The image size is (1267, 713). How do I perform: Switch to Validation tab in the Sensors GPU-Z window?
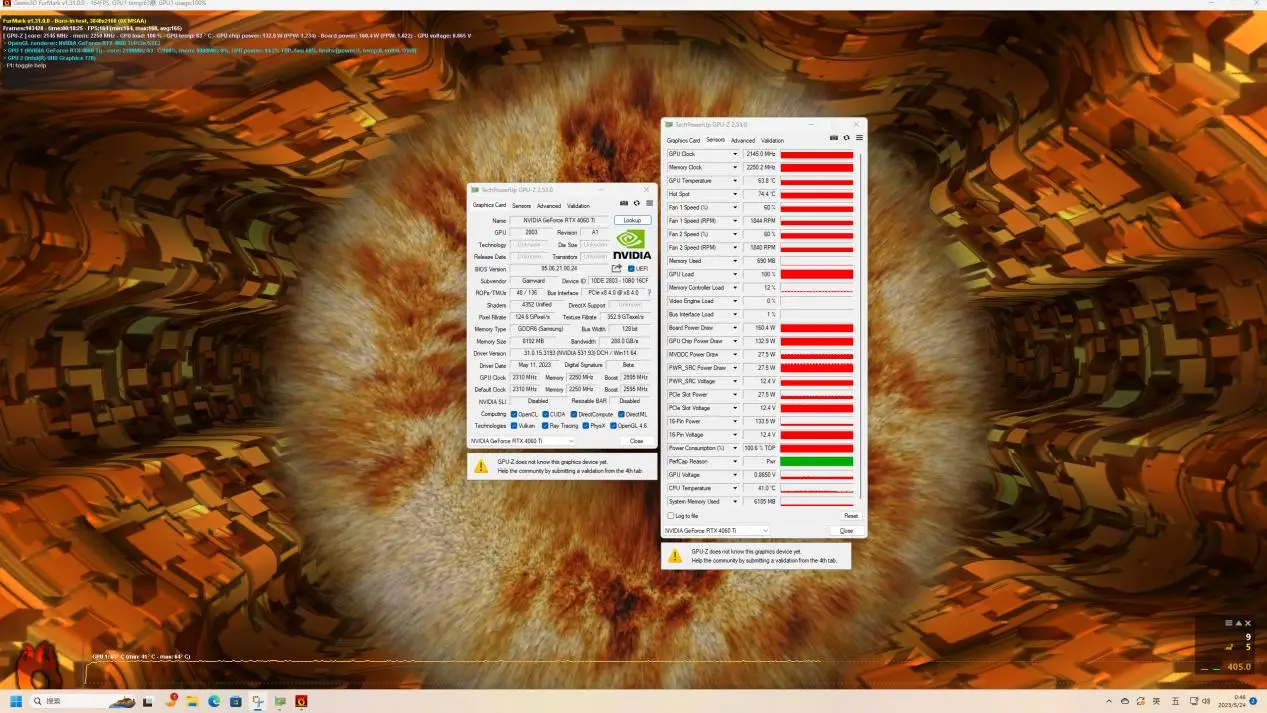coord(773,140)
